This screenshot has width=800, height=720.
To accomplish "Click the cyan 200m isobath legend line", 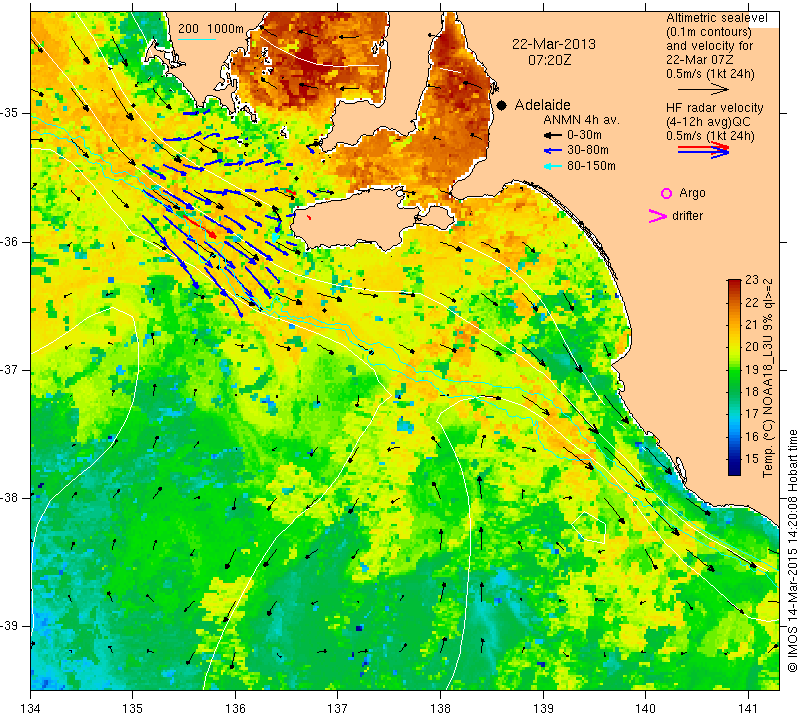I will tap(196, 39).
